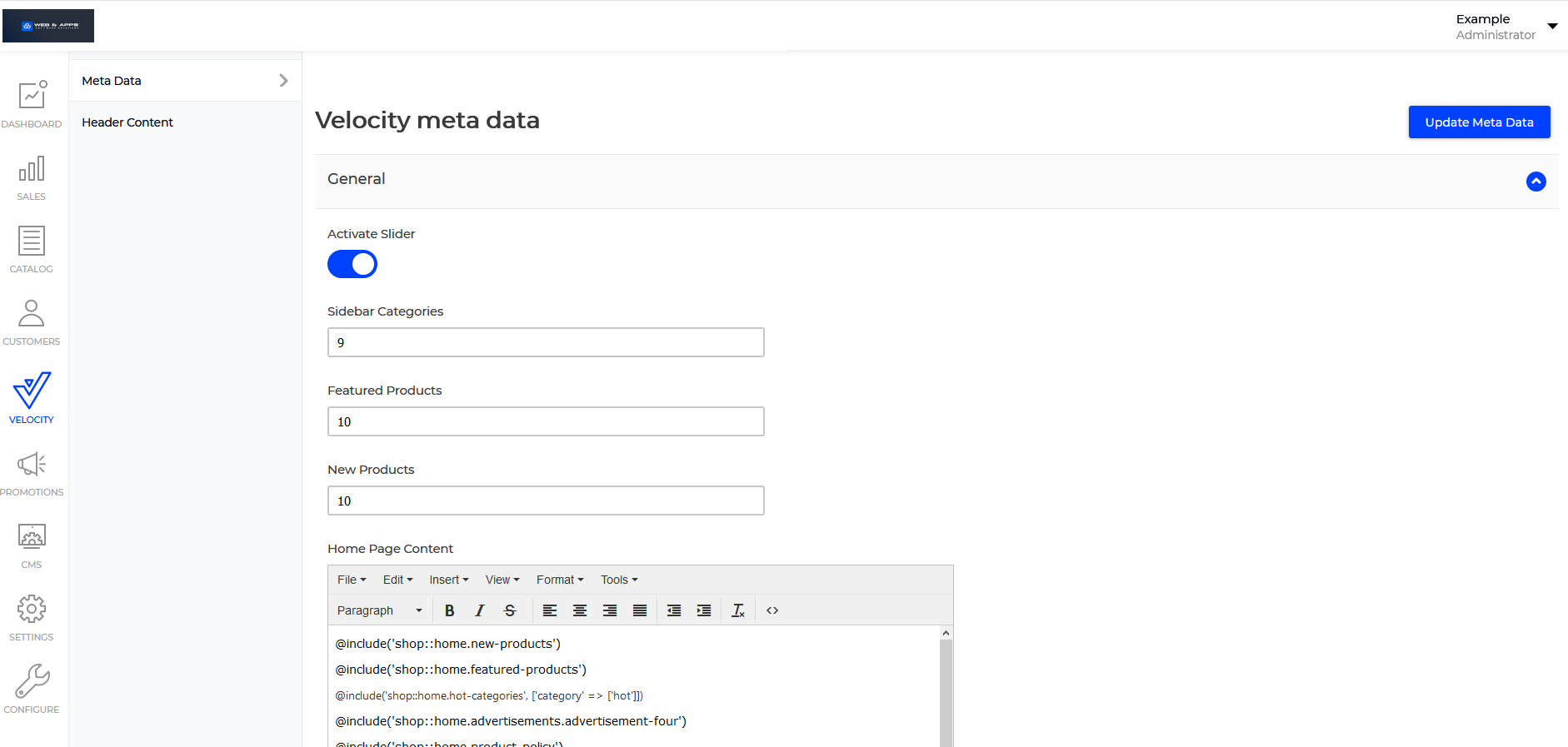
Task: Align text right in editor
Action: point(610,610)
